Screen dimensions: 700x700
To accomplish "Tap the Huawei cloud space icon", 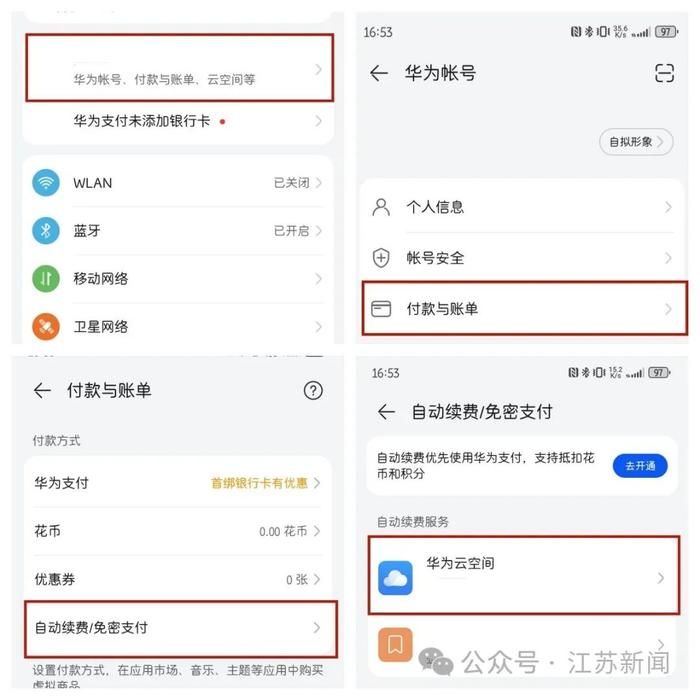I will pyautogui.click(x=395, y=578).
